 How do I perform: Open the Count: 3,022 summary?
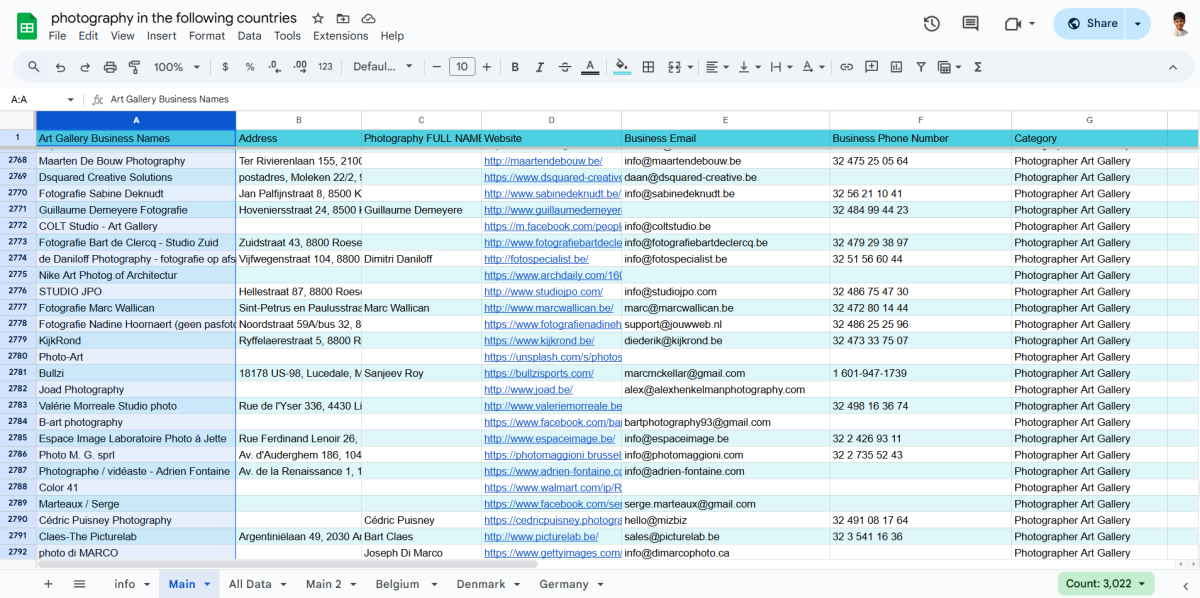(1106, 584)
